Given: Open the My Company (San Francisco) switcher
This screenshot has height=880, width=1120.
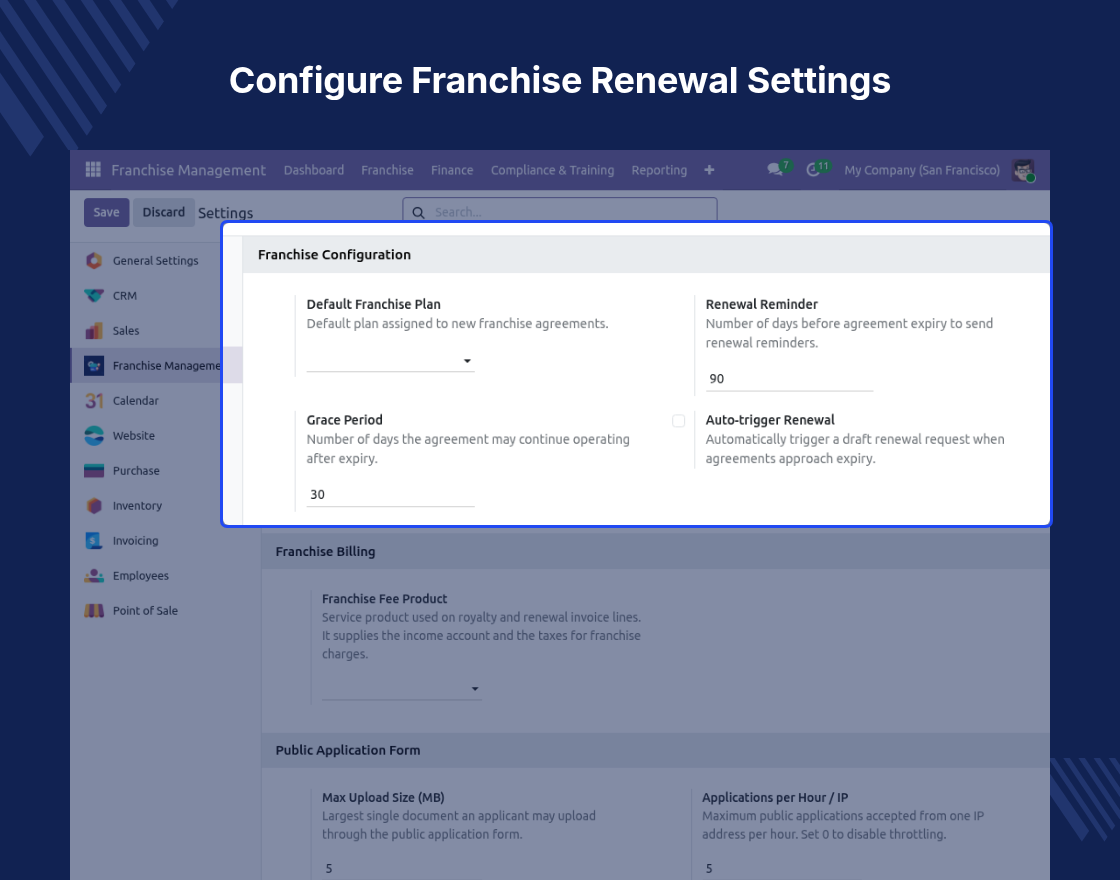Looking at the screenshot, I should click(x=921, y=170).
